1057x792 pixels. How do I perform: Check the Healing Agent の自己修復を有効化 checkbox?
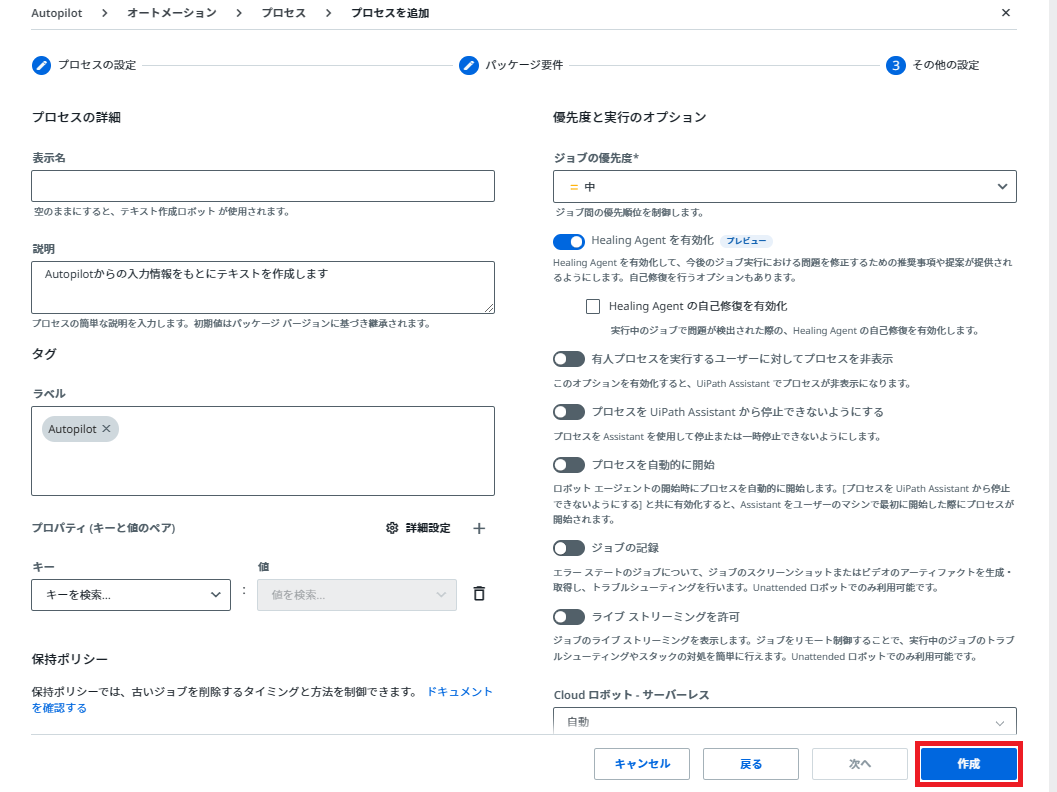click(x=593, y=306)
